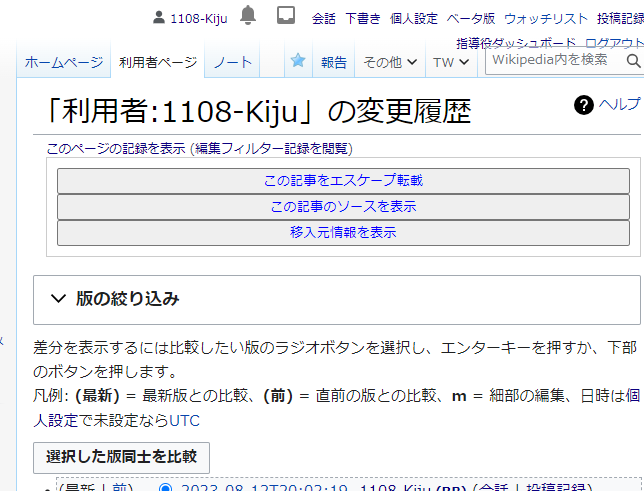Select the 利用者ページ tab
This screenshot has width=644, height=491.
pos(158,62)
